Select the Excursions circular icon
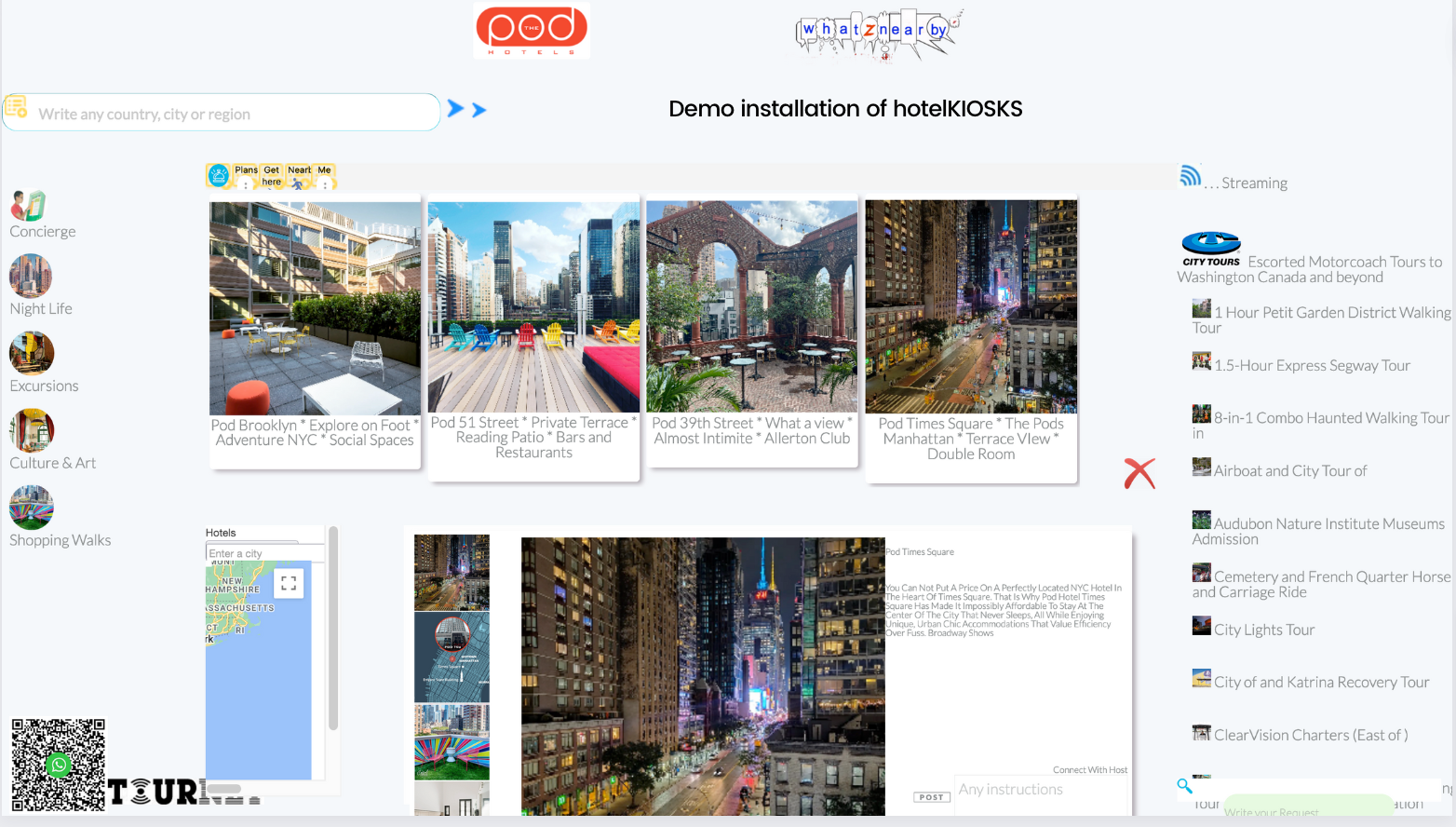This screenshot has width=1456, height=827. pyautogui.click(x=31, y=353)
